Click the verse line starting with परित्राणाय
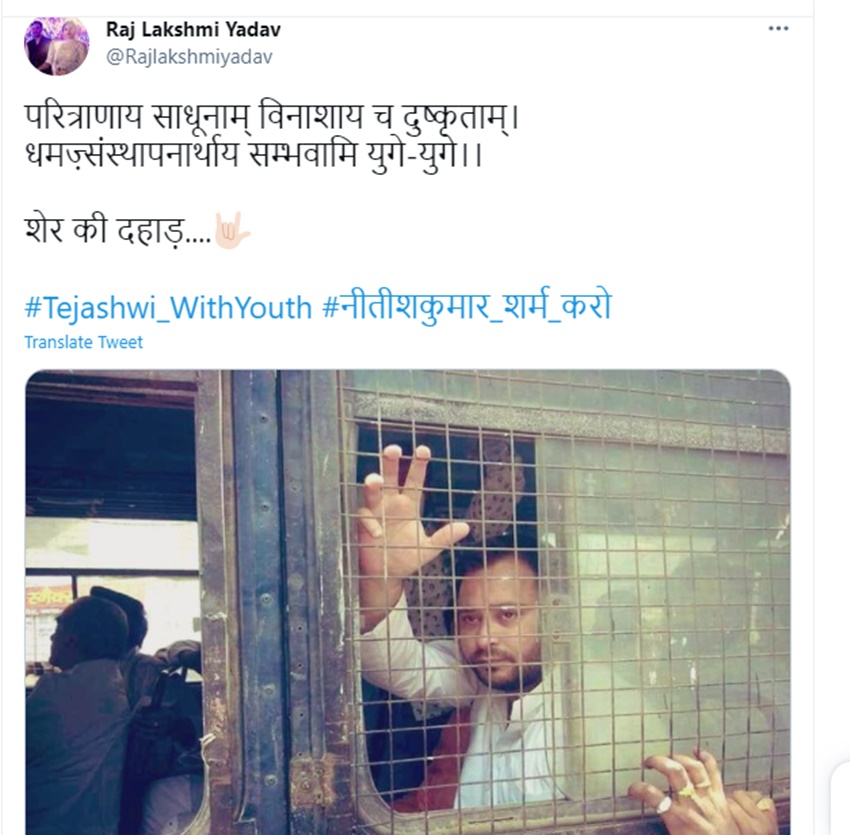 [x=272, y=117]
